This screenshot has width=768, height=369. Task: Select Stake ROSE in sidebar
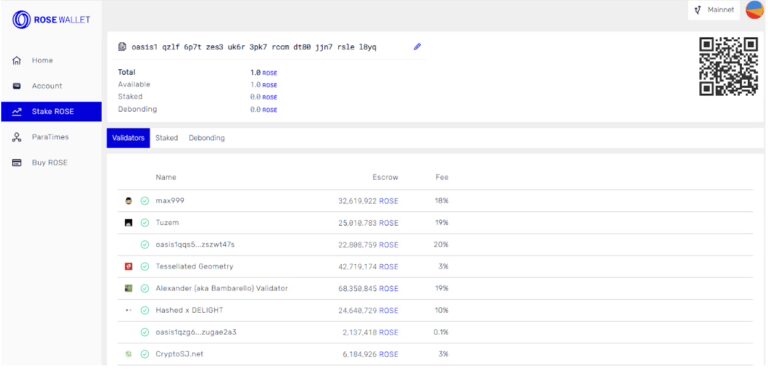coord(51,112)
